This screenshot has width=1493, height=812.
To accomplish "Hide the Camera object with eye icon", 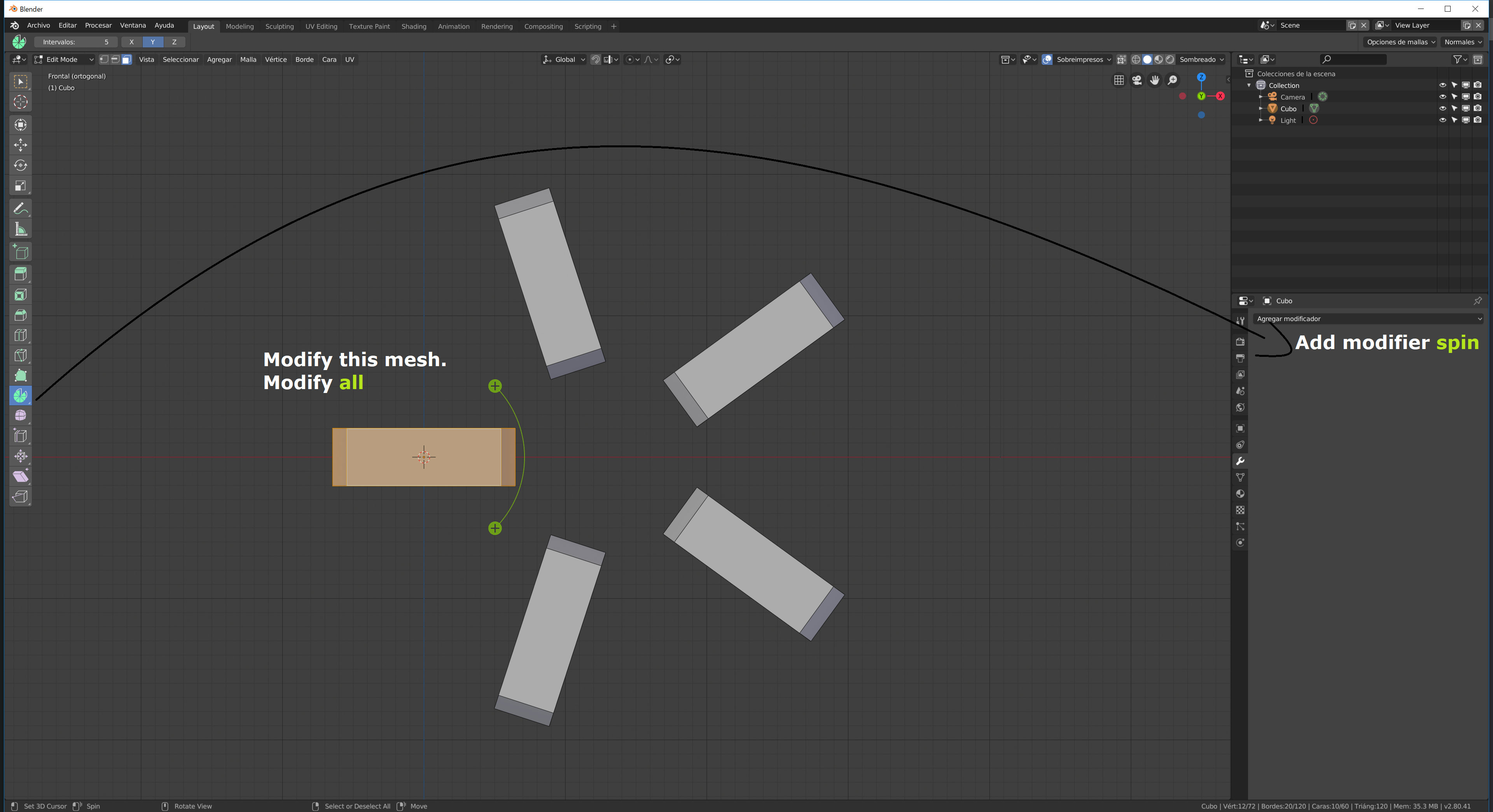I will tap(1442, 97).
